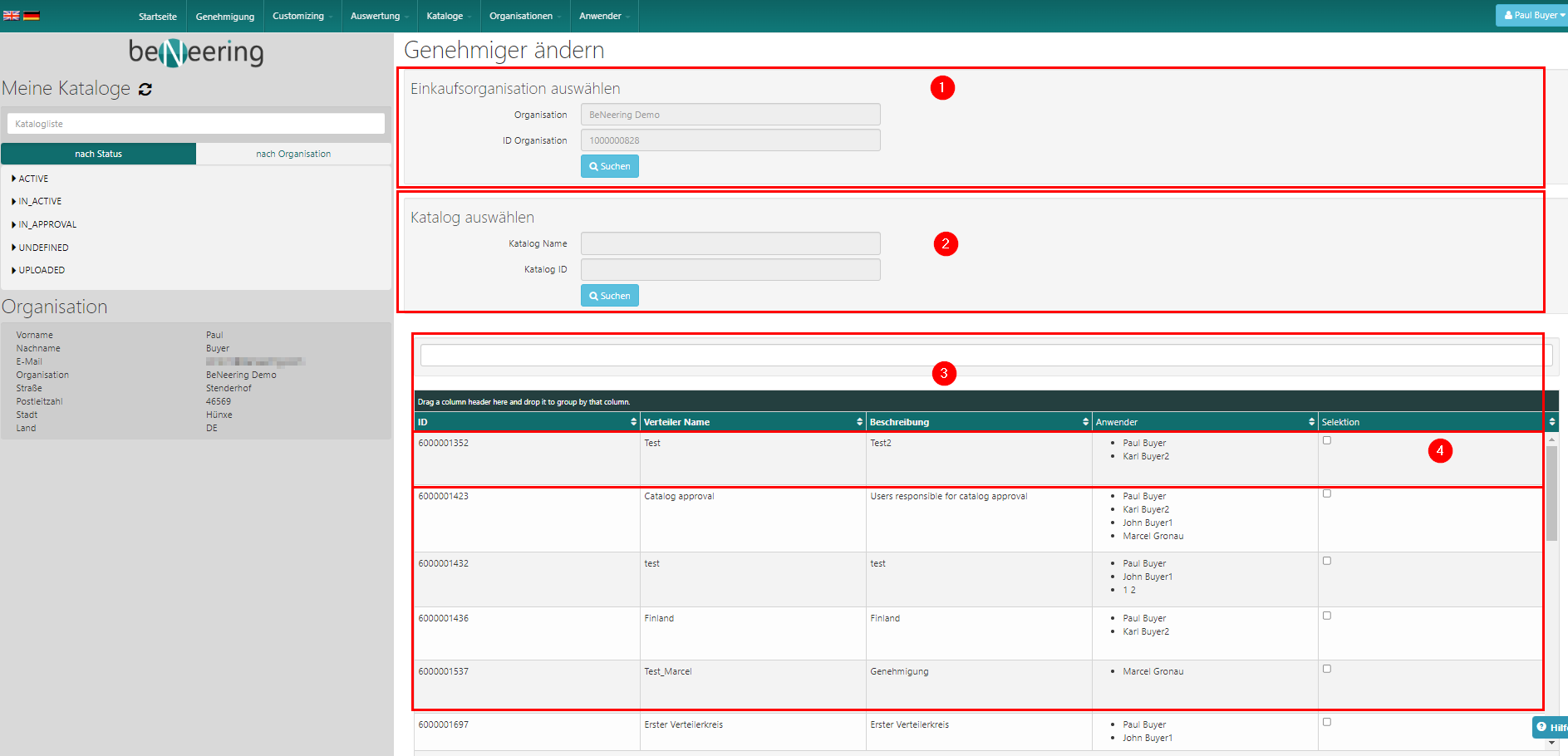Open the Customizing menu
This screenshot has width=1568, height=756.
[301, 16]
